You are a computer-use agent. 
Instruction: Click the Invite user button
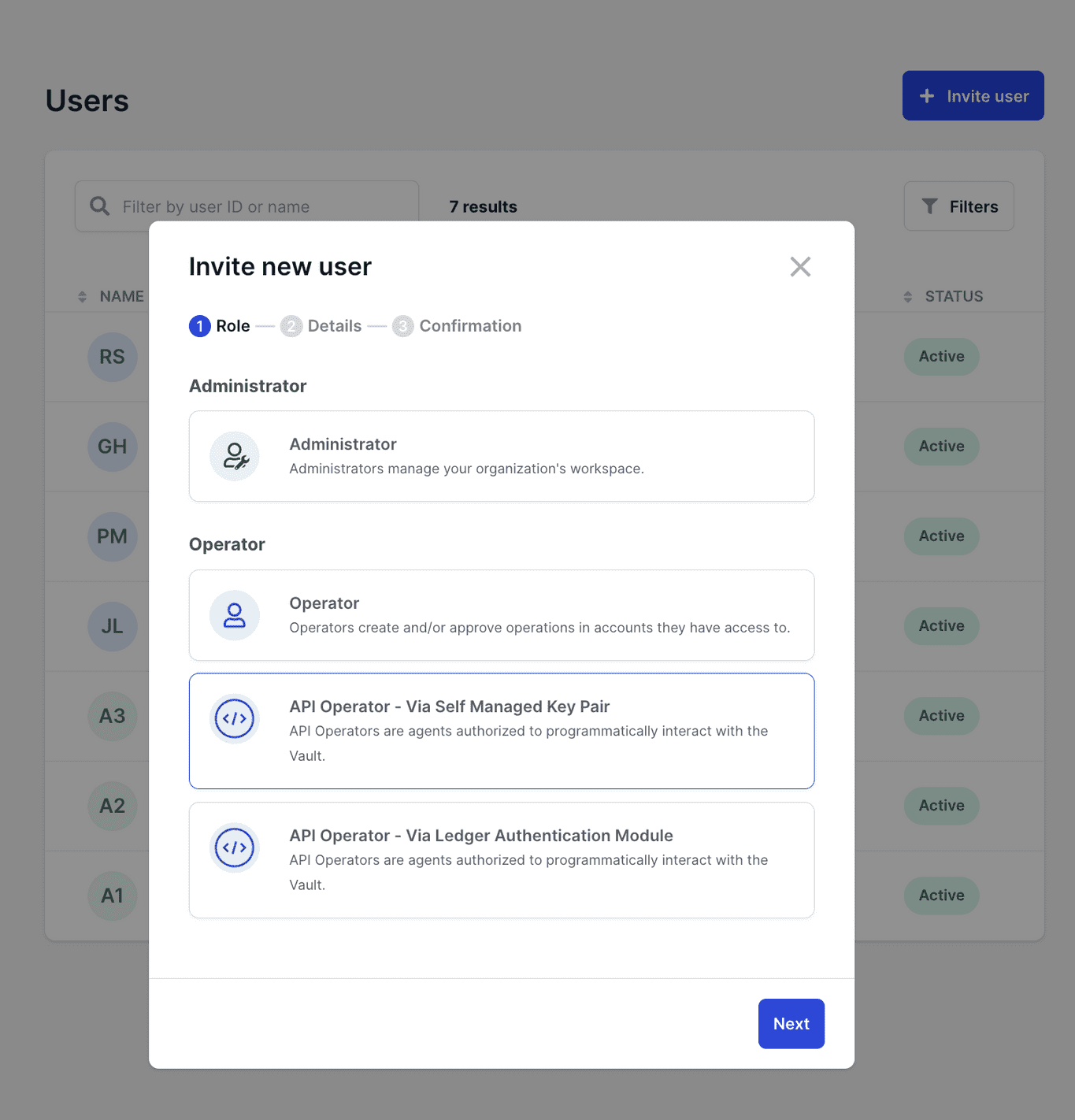coord(973,95)
